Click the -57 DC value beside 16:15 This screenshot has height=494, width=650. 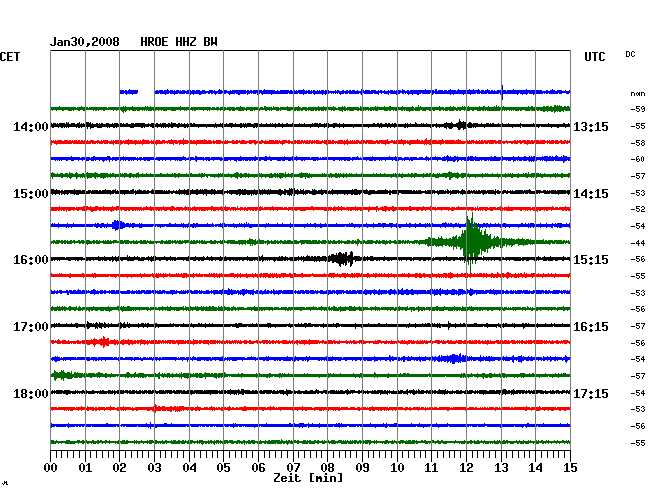(x=638, y=326)
